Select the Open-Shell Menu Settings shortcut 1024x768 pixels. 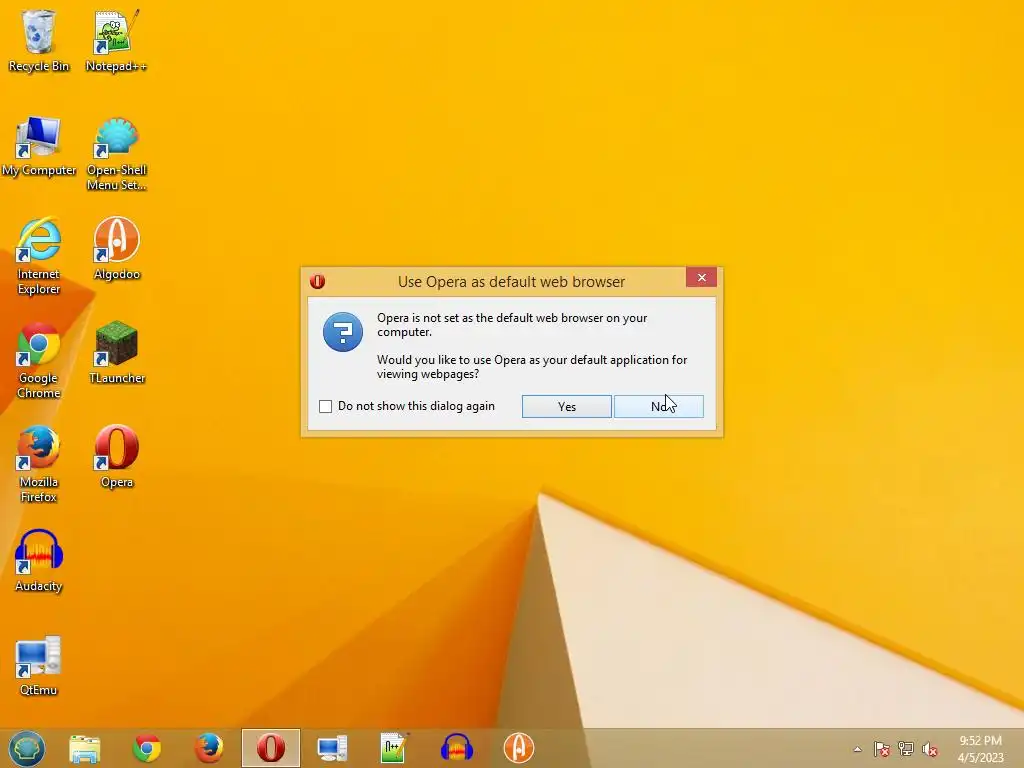[x=116, y=153]
